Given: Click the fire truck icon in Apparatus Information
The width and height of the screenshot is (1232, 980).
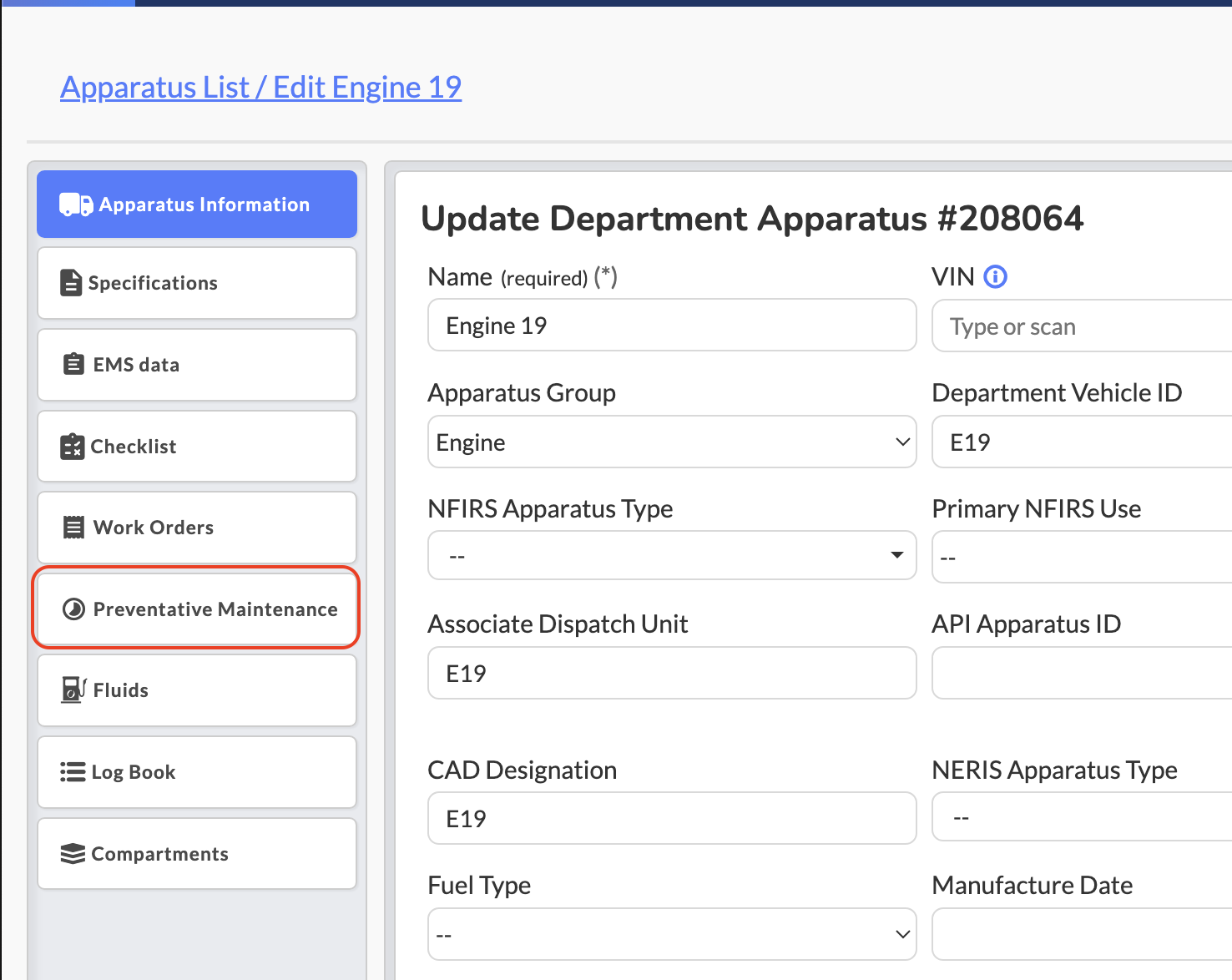Looking at the screenshot, I should 75,205.
